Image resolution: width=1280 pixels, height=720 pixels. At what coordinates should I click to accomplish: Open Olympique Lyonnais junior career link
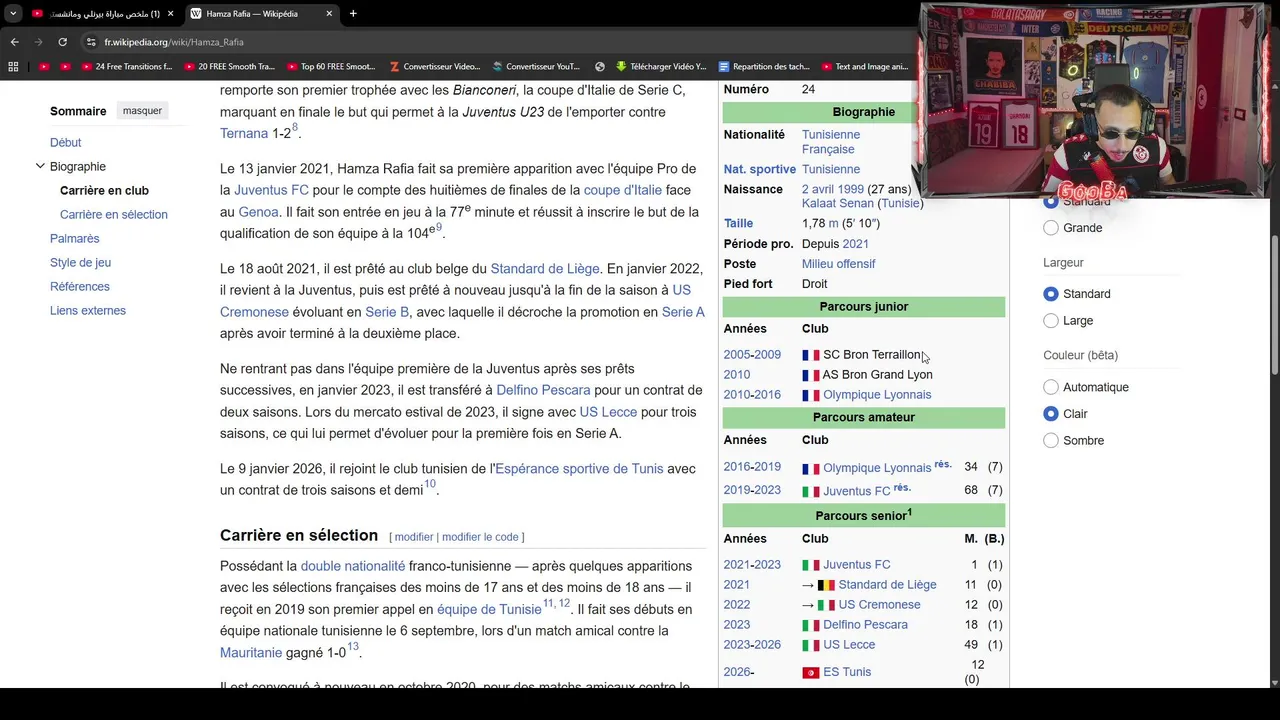coord(877,394)
